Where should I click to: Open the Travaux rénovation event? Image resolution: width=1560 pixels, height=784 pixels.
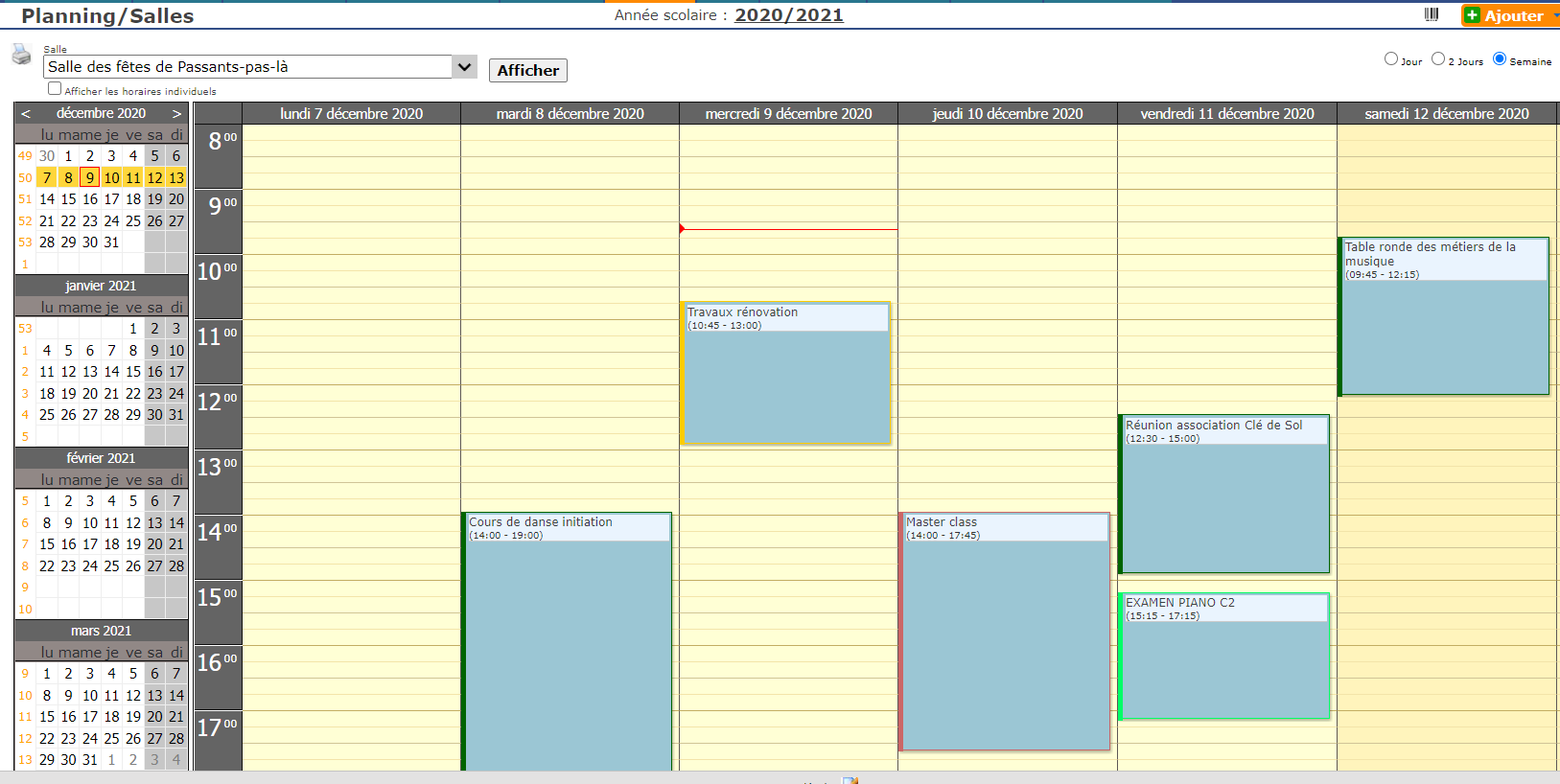786,374
